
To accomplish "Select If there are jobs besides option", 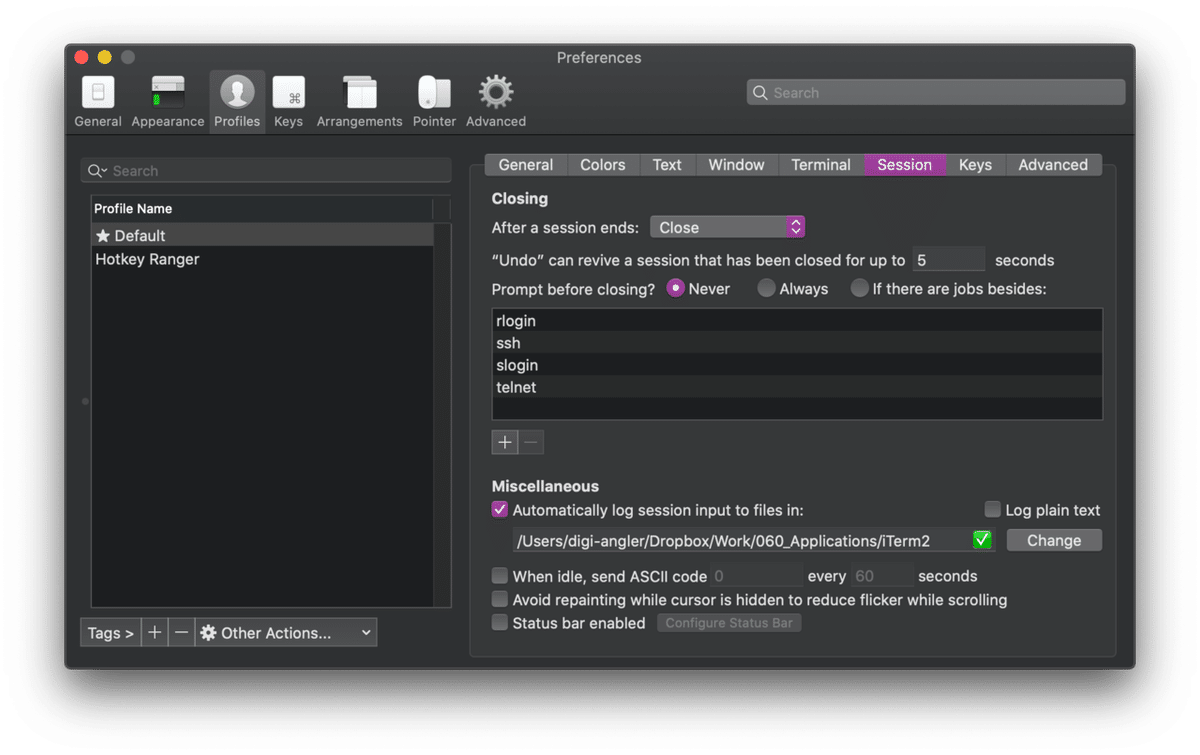I will point(859,288).
